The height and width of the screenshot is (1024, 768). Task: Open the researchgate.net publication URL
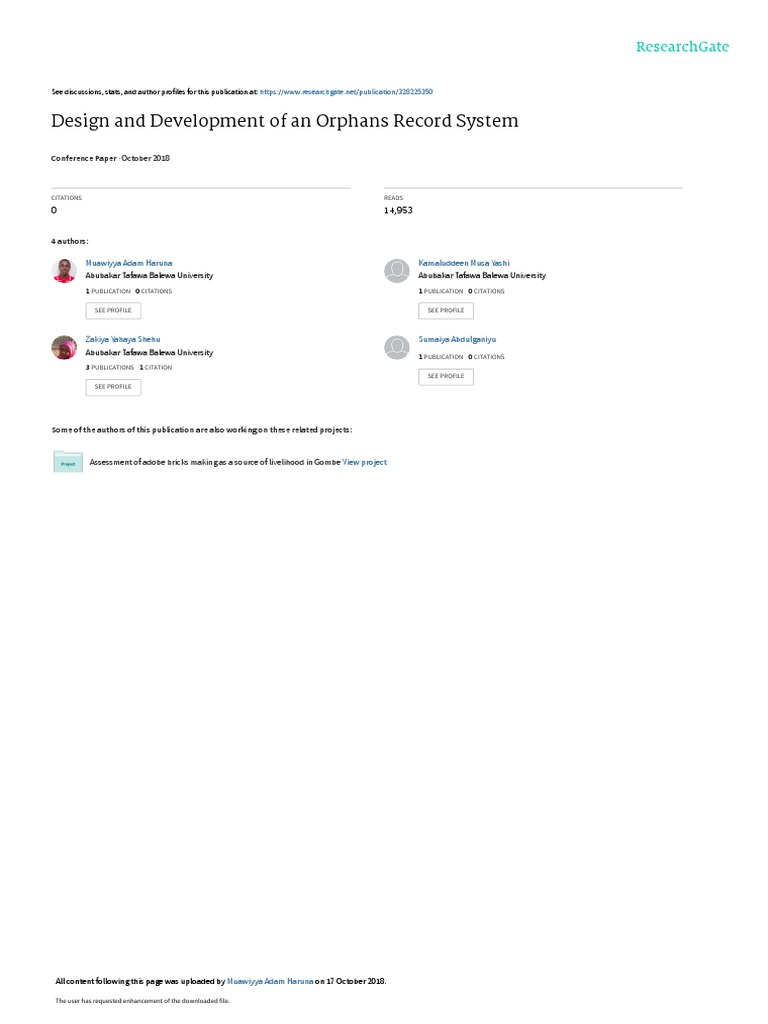(346, 92)
